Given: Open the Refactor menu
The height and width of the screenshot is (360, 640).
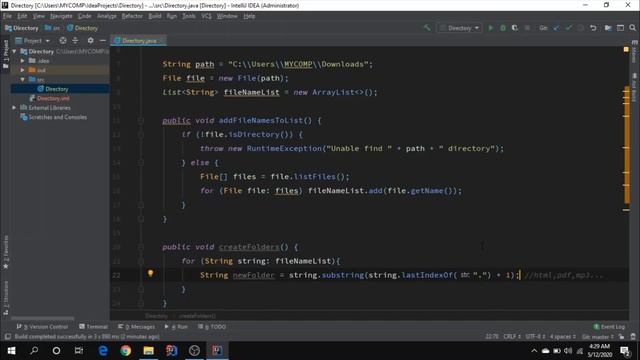Looking at the screenshot, I should [132, 16].
